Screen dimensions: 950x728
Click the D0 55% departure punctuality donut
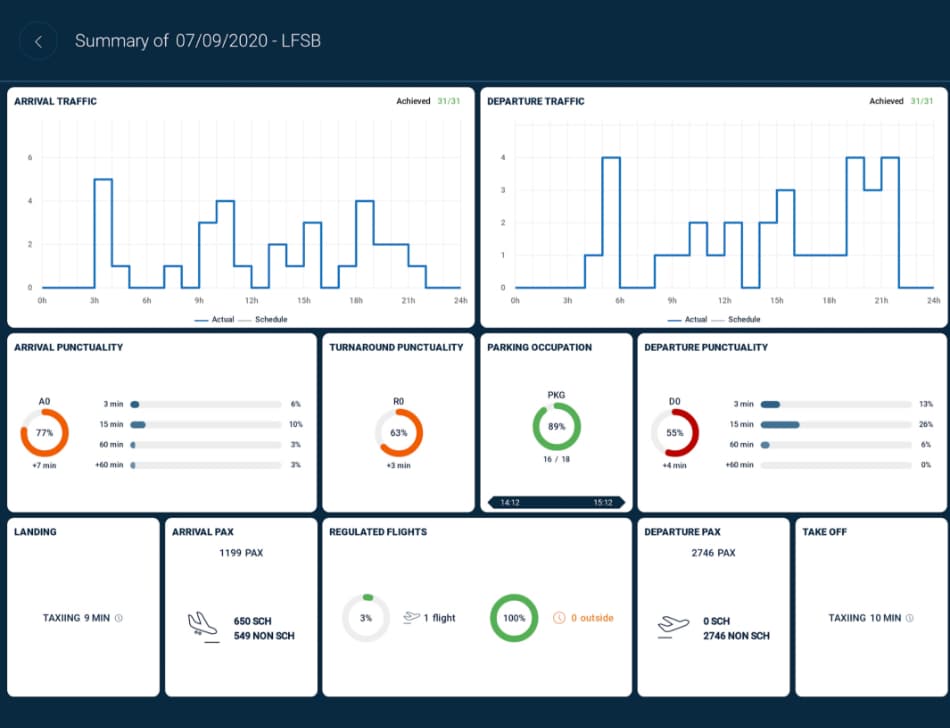click(674, 432)
